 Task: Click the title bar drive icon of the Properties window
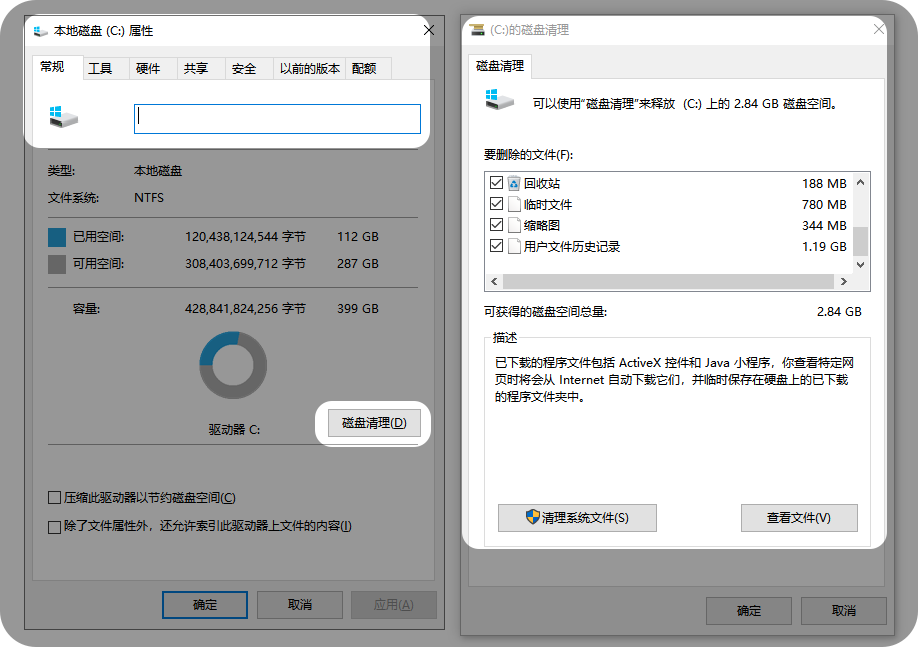point(40,31)
